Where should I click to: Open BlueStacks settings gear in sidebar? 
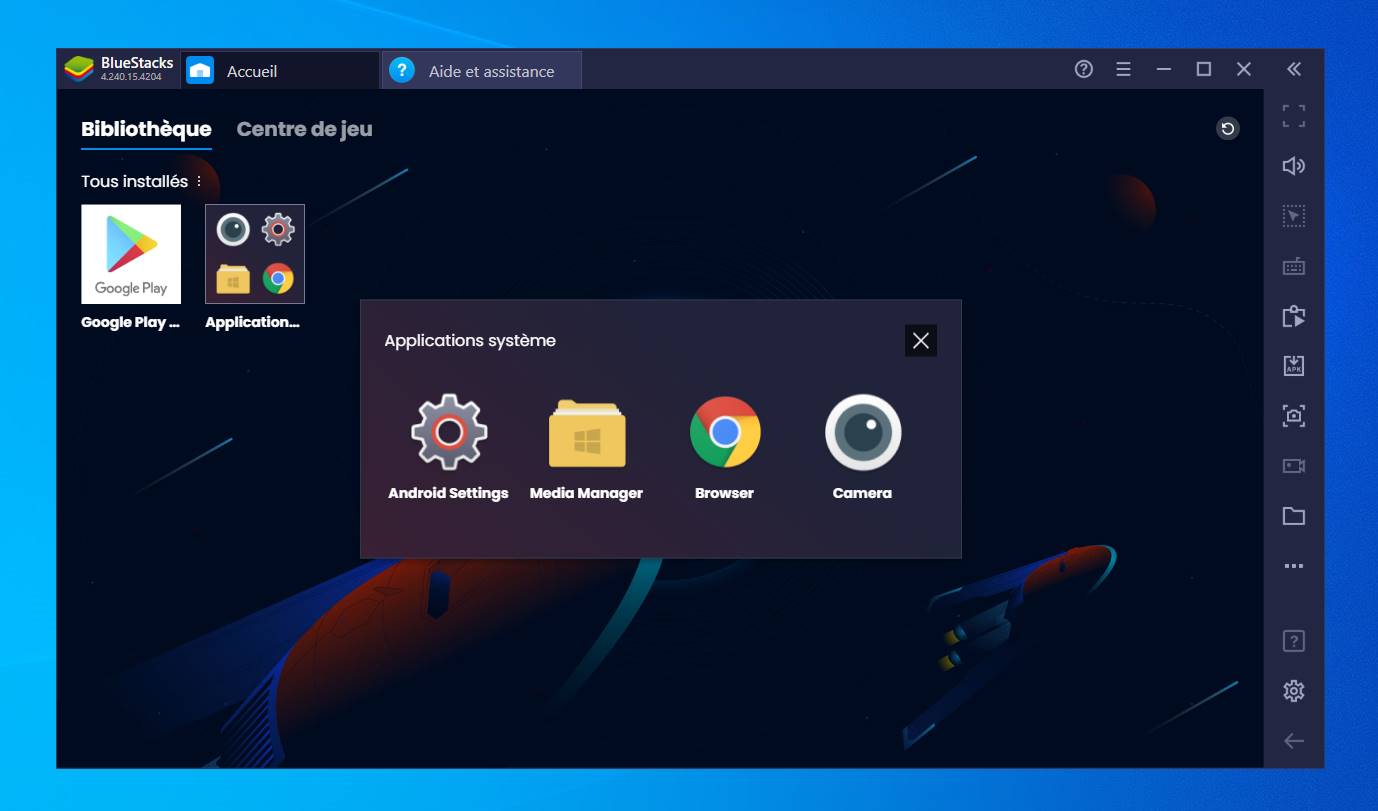point(1294,691)
